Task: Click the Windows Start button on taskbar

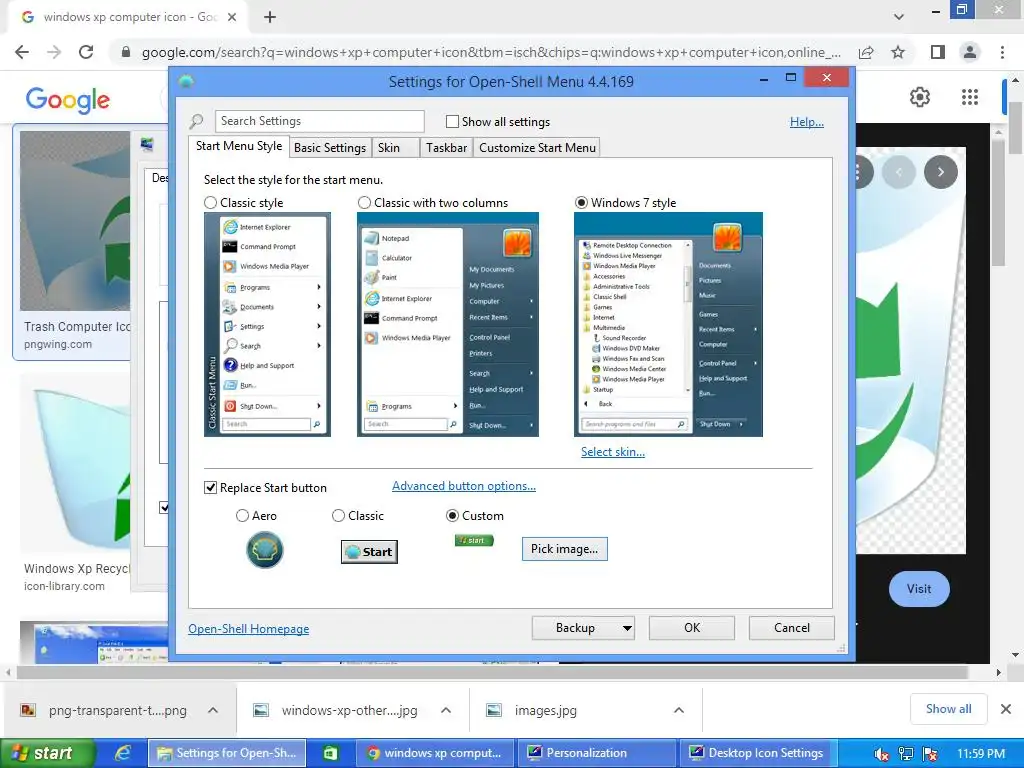Action: 48,753
